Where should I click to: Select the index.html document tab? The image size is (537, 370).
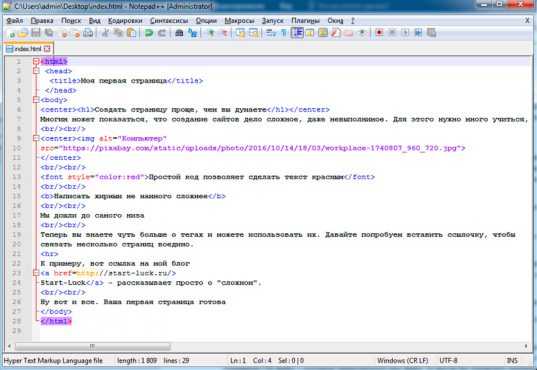pyautogui.click(x=28, y=49)
